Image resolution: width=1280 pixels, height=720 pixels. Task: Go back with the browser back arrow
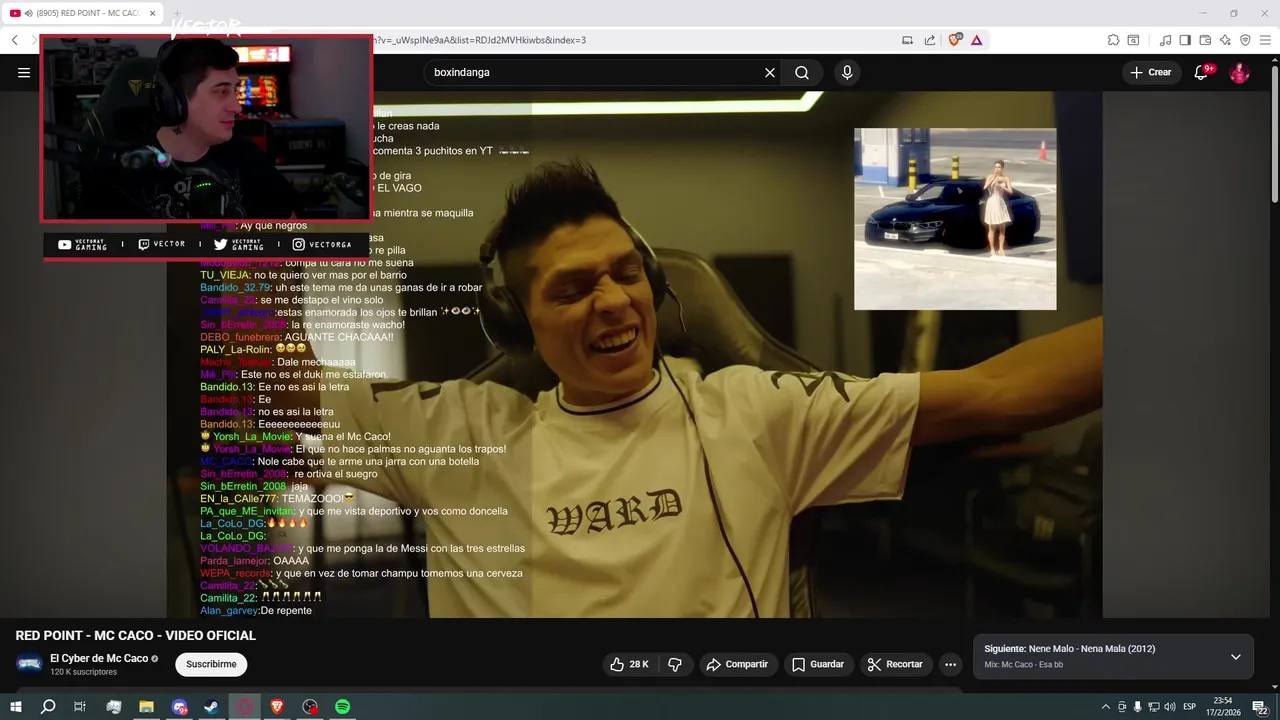click(15, 40)
